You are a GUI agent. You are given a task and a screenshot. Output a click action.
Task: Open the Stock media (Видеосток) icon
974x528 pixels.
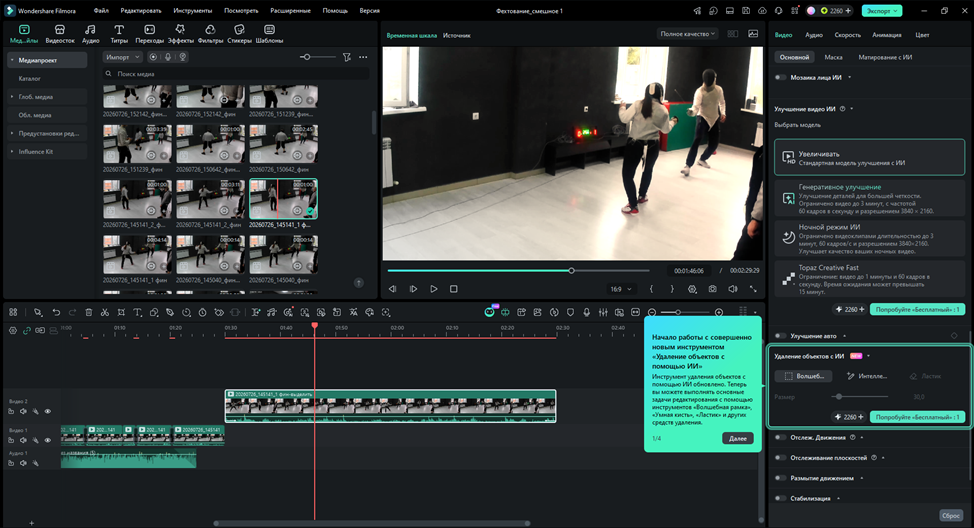point(60,34)
